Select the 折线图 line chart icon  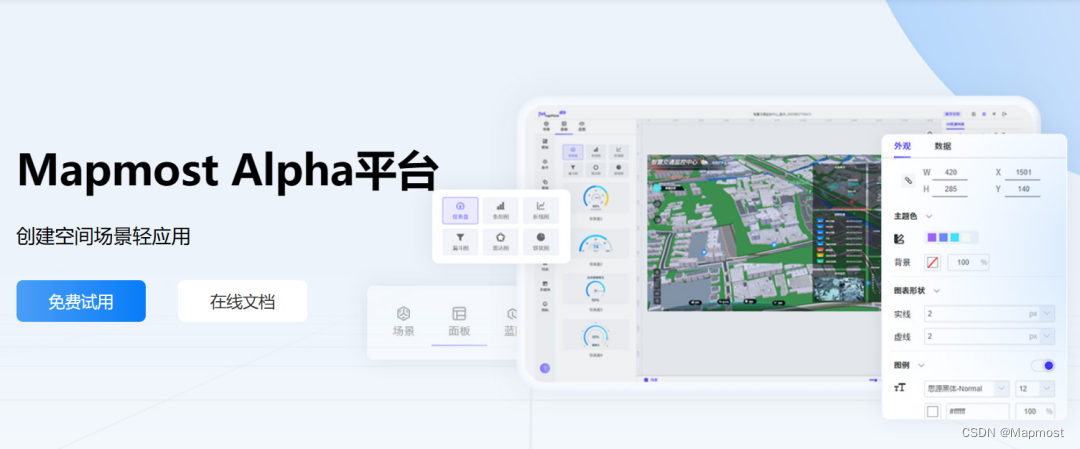(x=541, y=211)
